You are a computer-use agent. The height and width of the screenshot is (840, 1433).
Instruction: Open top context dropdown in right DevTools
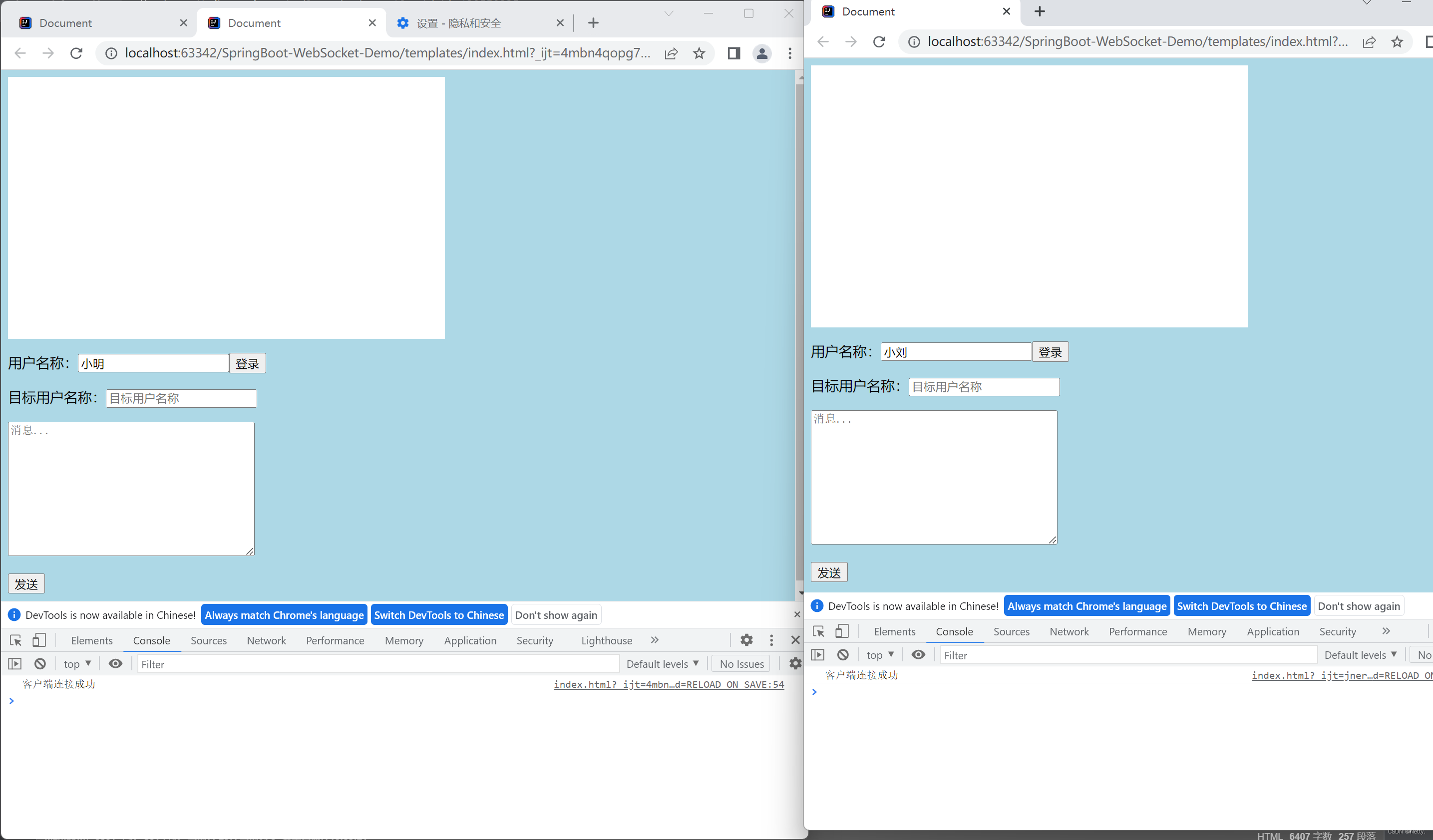[x=880, y=655]
